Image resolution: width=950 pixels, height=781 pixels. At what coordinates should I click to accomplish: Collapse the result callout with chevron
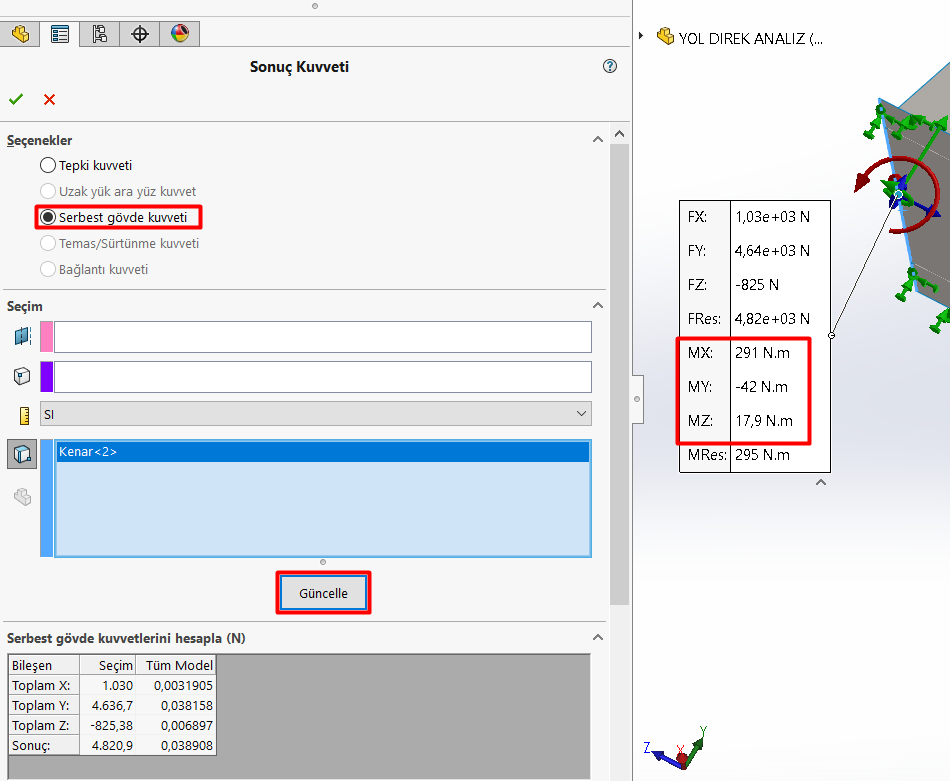point(821,482)
